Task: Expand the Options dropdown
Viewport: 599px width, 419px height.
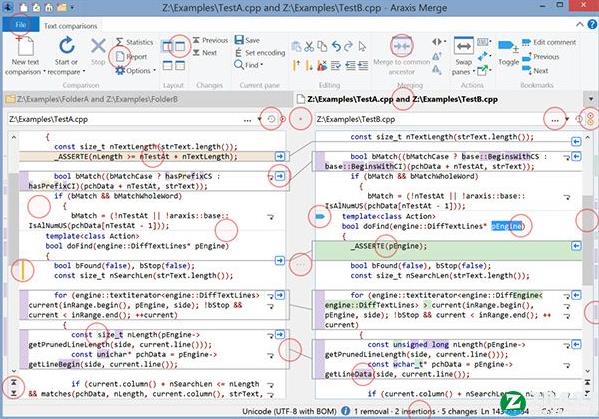Action: pos(154,71)
